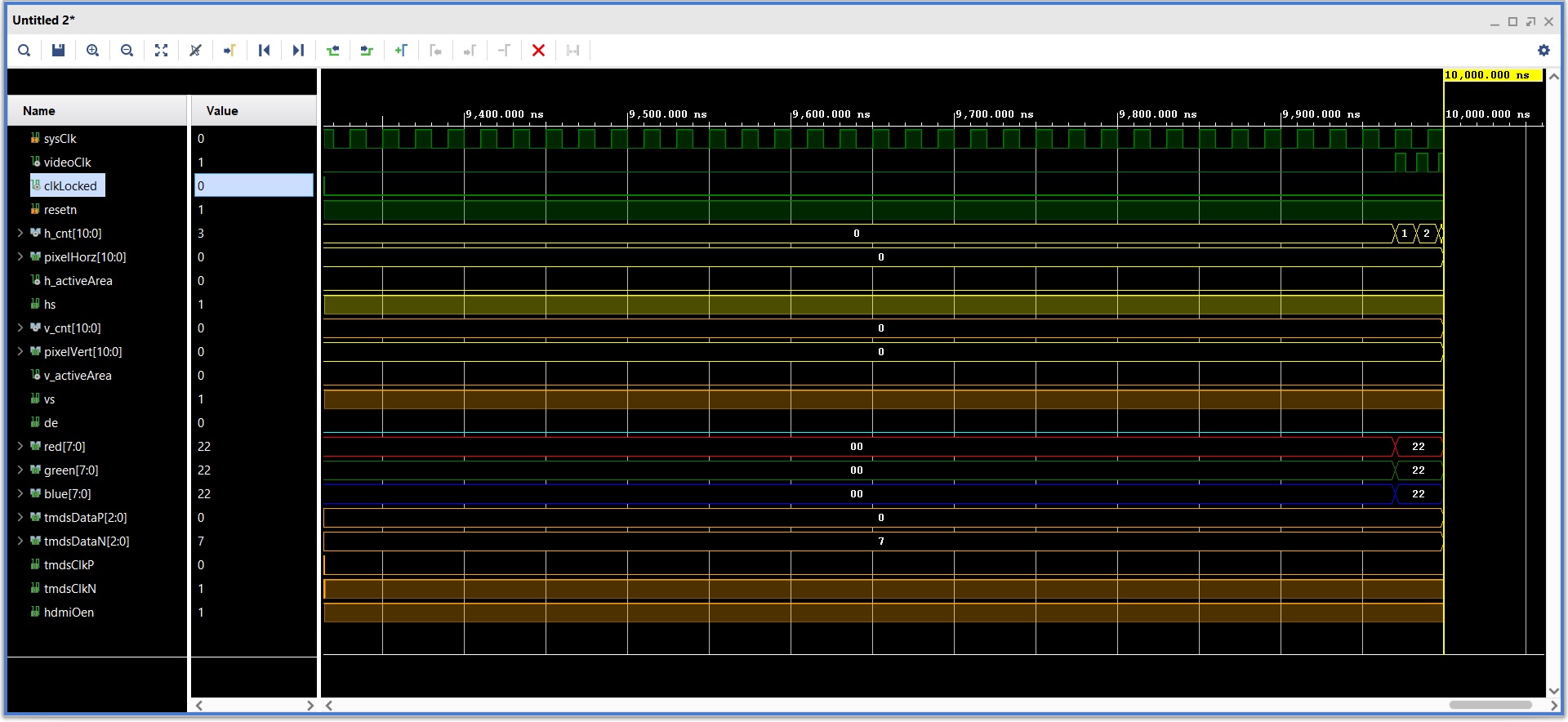Click the vertical scrollbar down arrow
The width and height of the screenshot is (1568, 722).
pyautogui.click(x=1554, y=691)
